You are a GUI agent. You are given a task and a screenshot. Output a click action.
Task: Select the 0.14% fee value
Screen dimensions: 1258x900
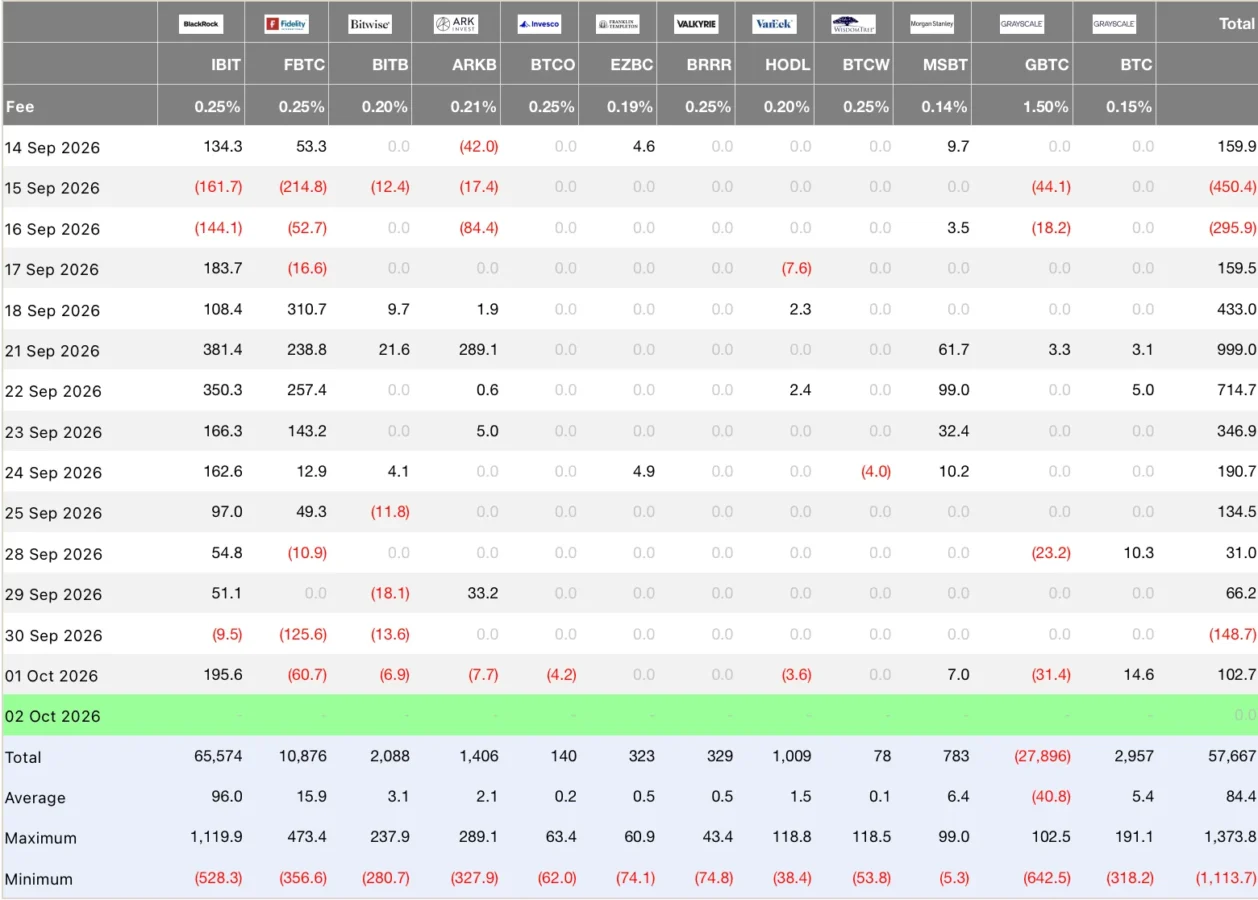[945, 106]
